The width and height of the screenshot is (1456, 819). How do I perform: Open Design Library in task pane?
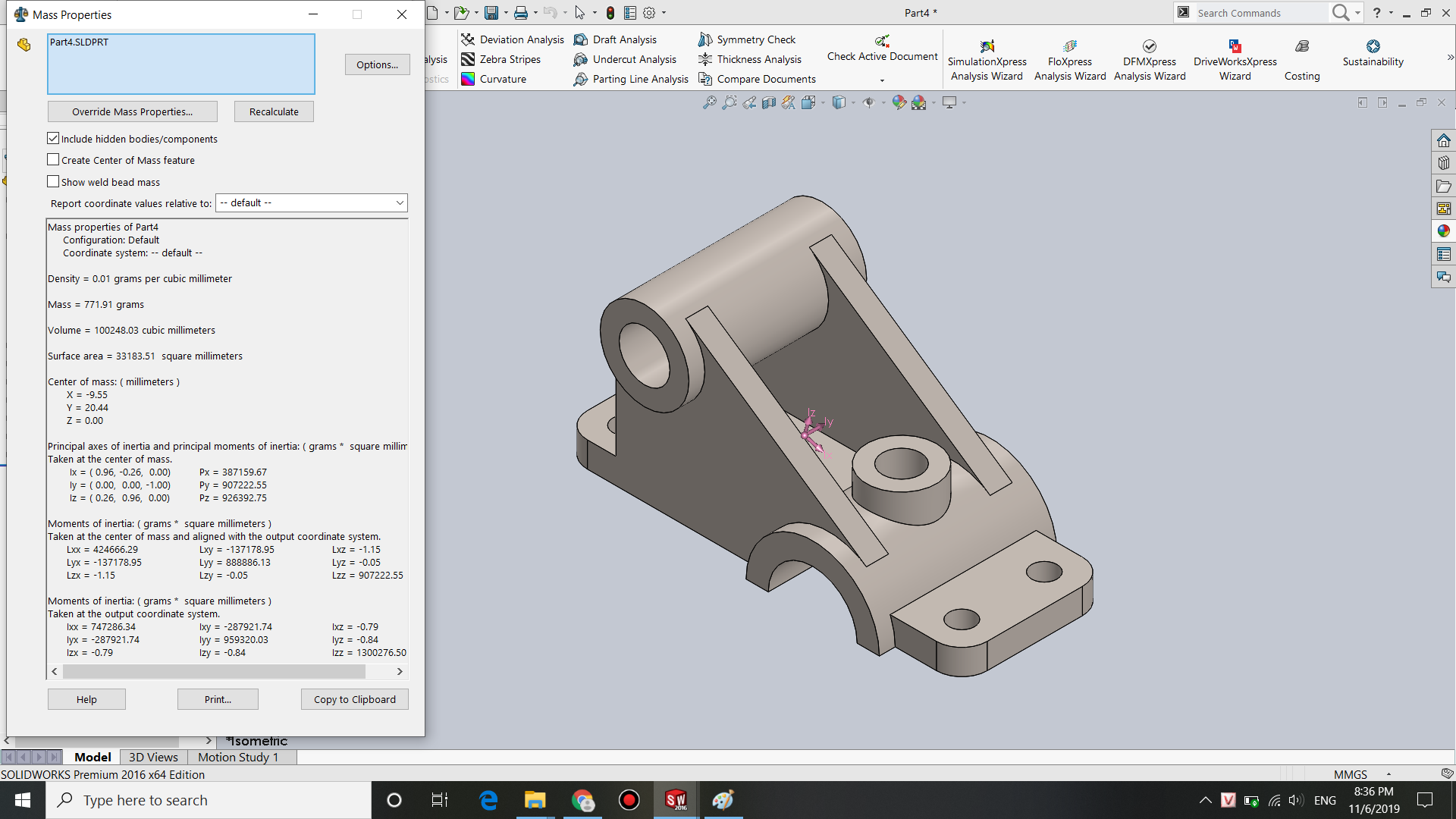(1444, 163)
